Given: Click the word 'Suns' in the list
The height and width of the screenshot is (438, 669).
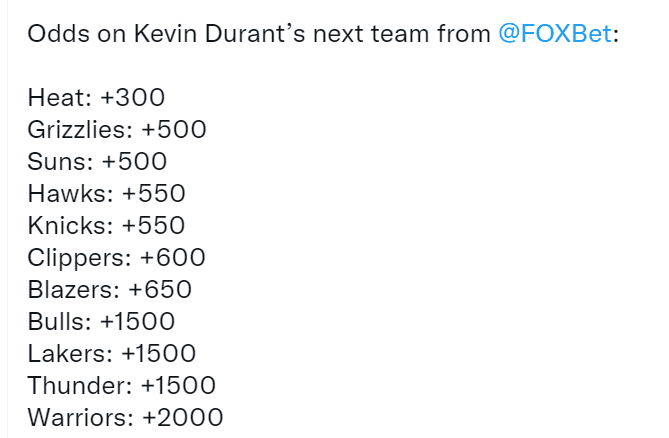Looking at the screenshot, I should pos(56,162).
